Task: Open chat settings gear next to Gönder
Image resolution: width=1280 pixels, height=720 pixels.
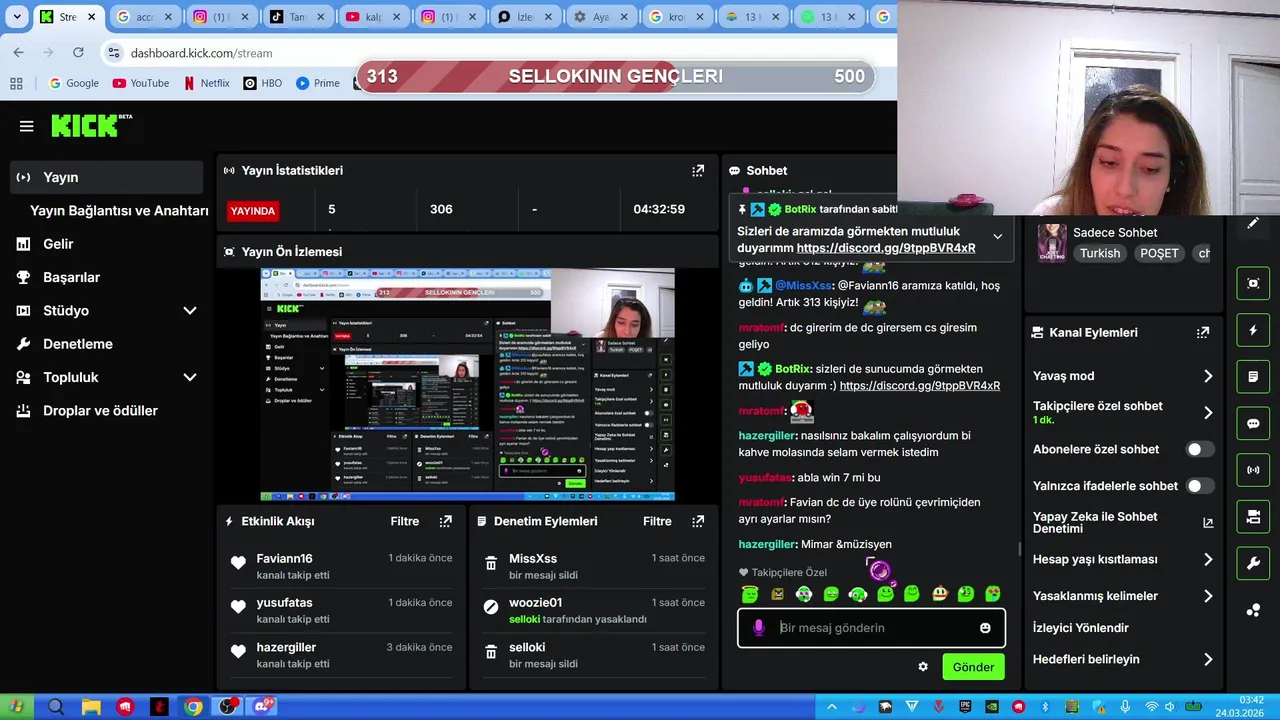Action: click(x=923, y=667)
